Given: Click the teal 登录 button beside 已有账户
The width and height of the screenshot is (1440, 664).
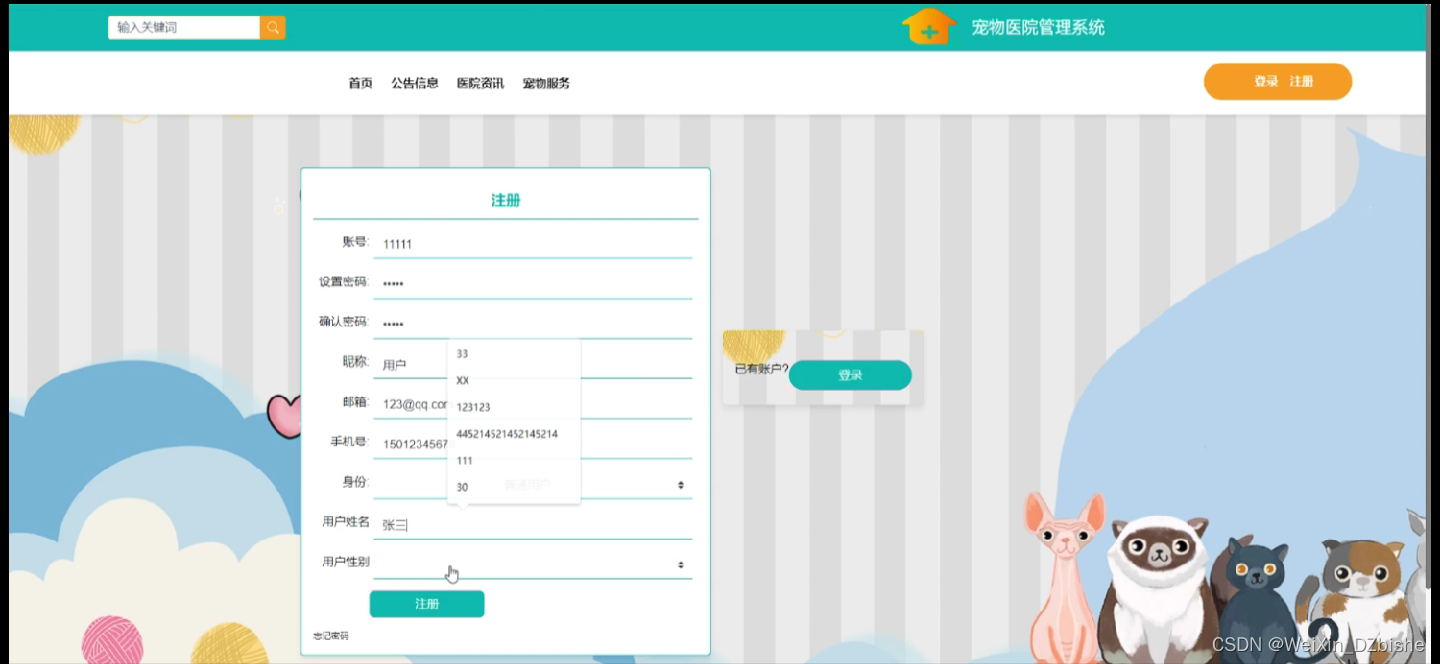Looking at the screenshot, I should pos(850,375).
